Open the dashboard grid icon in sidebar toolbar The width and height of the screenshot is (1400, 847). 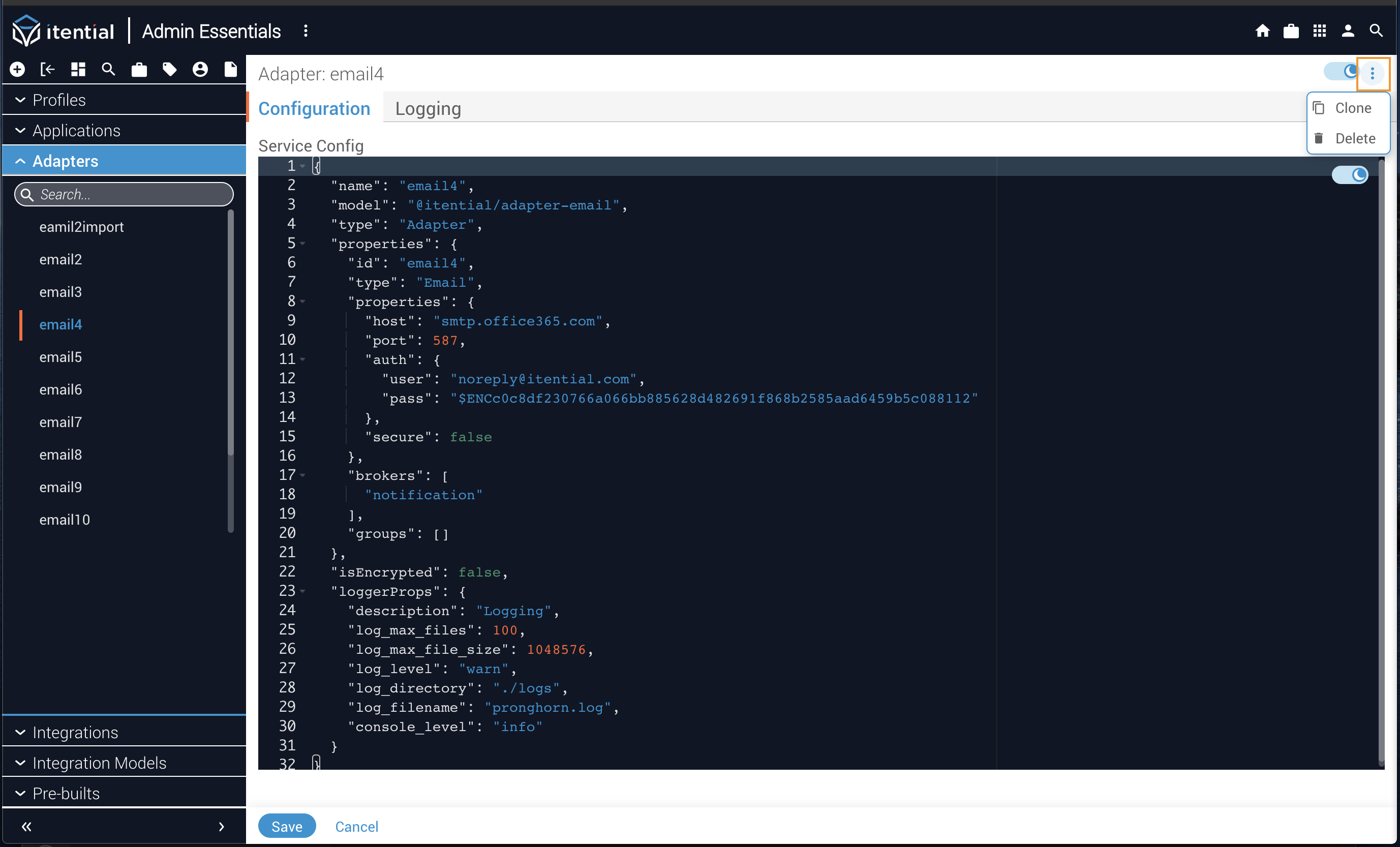78,69
